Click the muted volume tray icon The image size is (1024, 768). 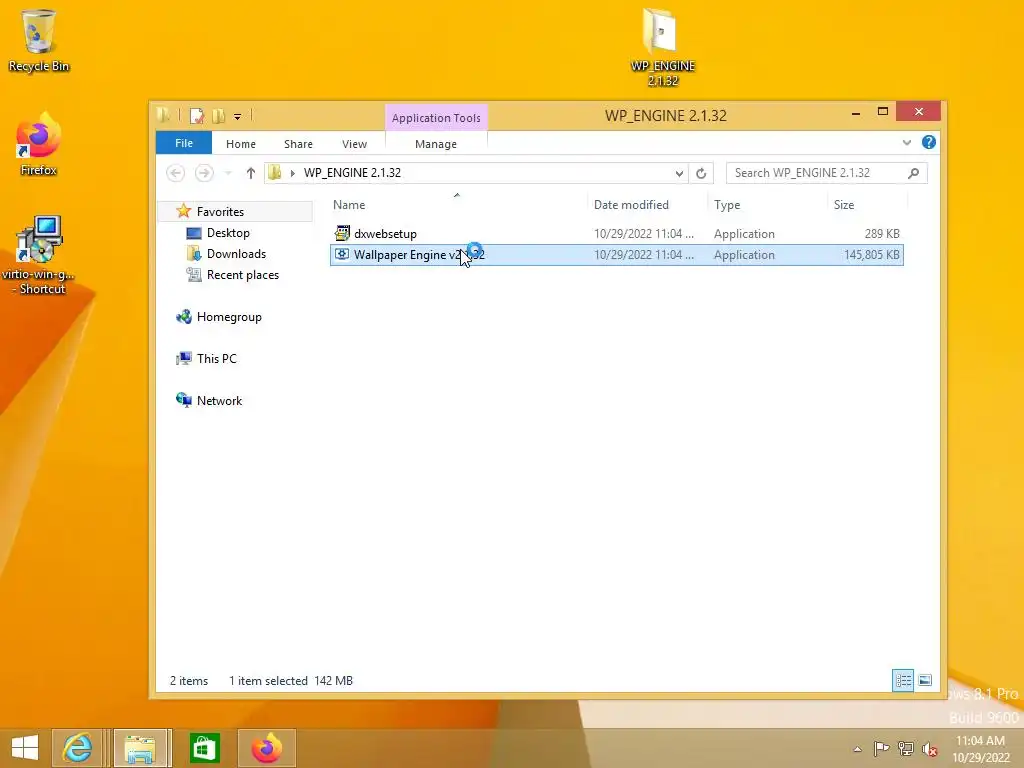click(930, 749)
